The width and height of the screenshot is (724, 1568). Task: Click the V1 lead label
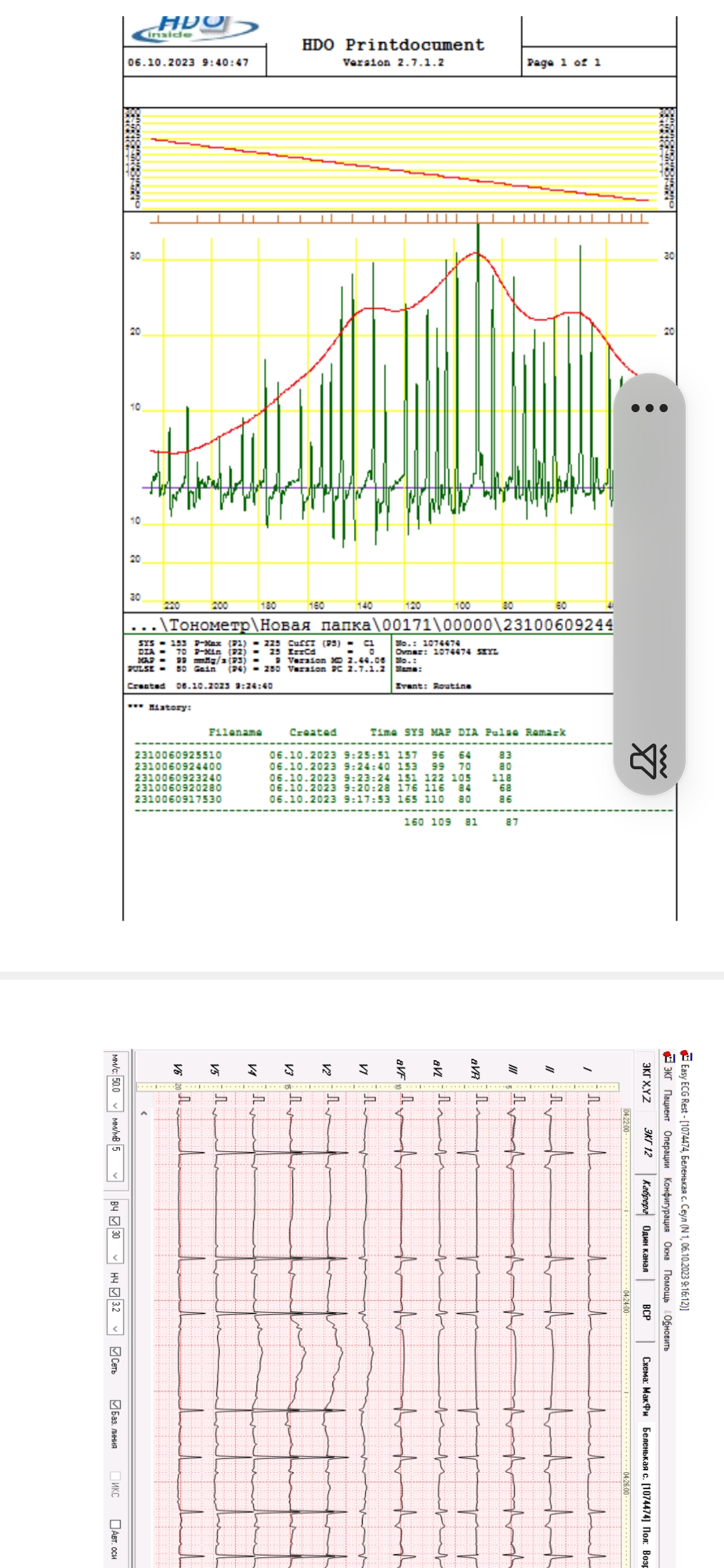[364, 1069]
